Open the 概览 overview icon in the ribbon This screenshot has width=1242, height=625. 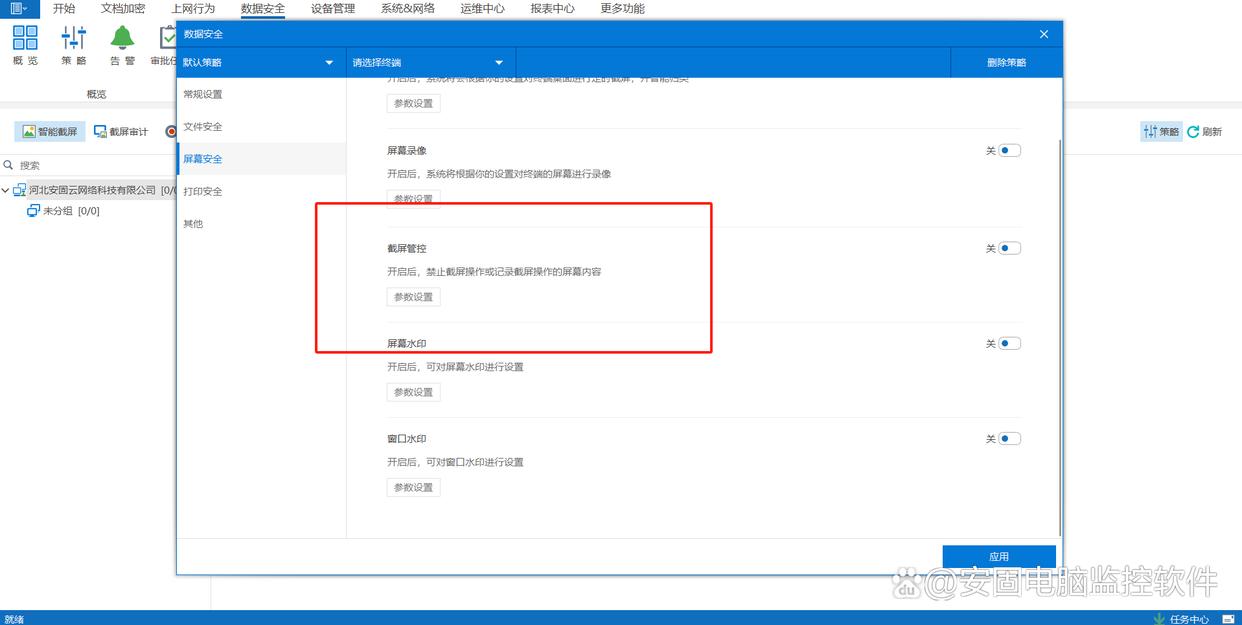click(x=25, y=39)
